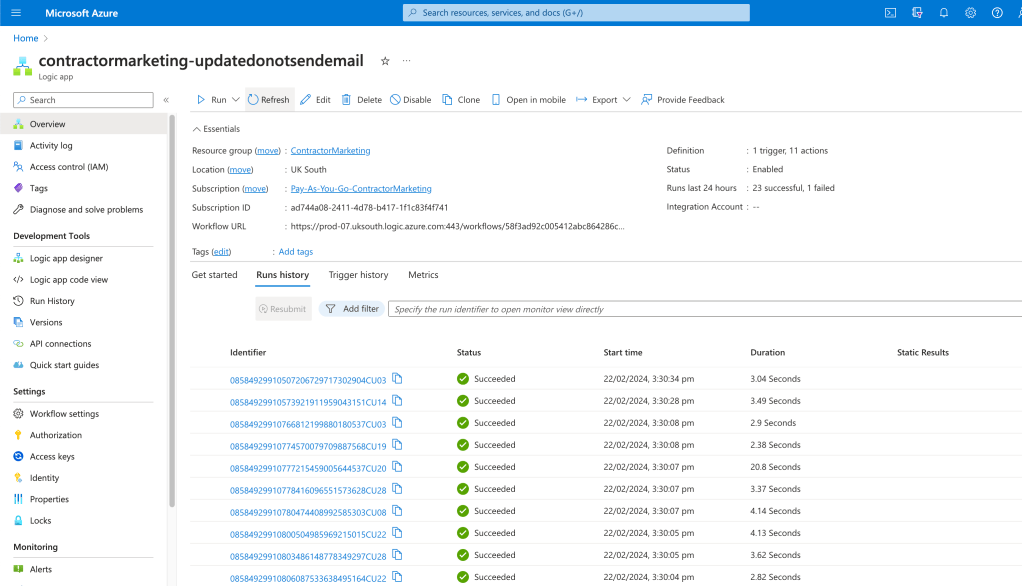Copy identifier ending 585303CU08

(397, 511)
